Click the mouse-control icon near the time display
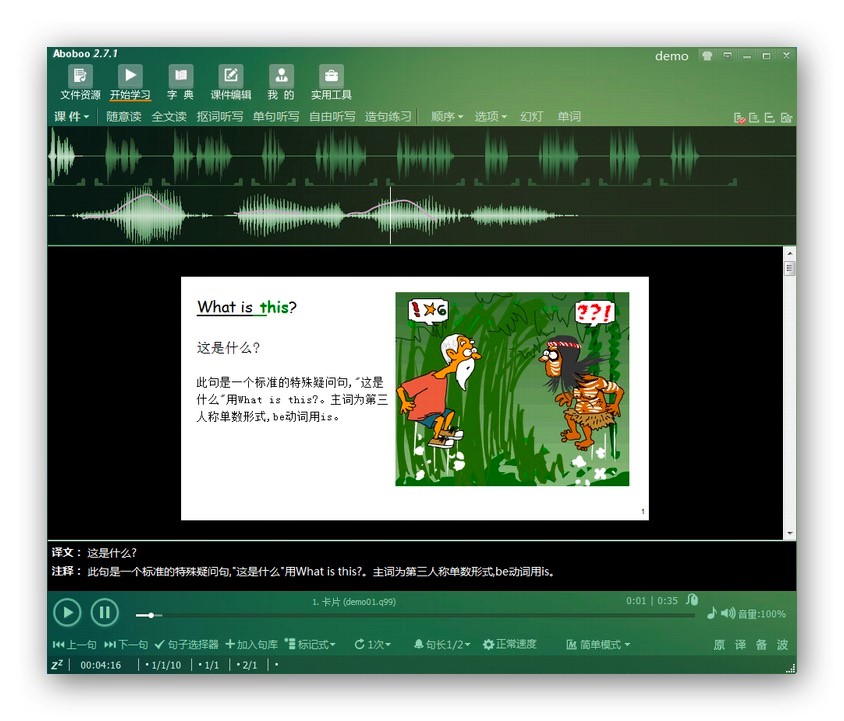 click(692, 600)
